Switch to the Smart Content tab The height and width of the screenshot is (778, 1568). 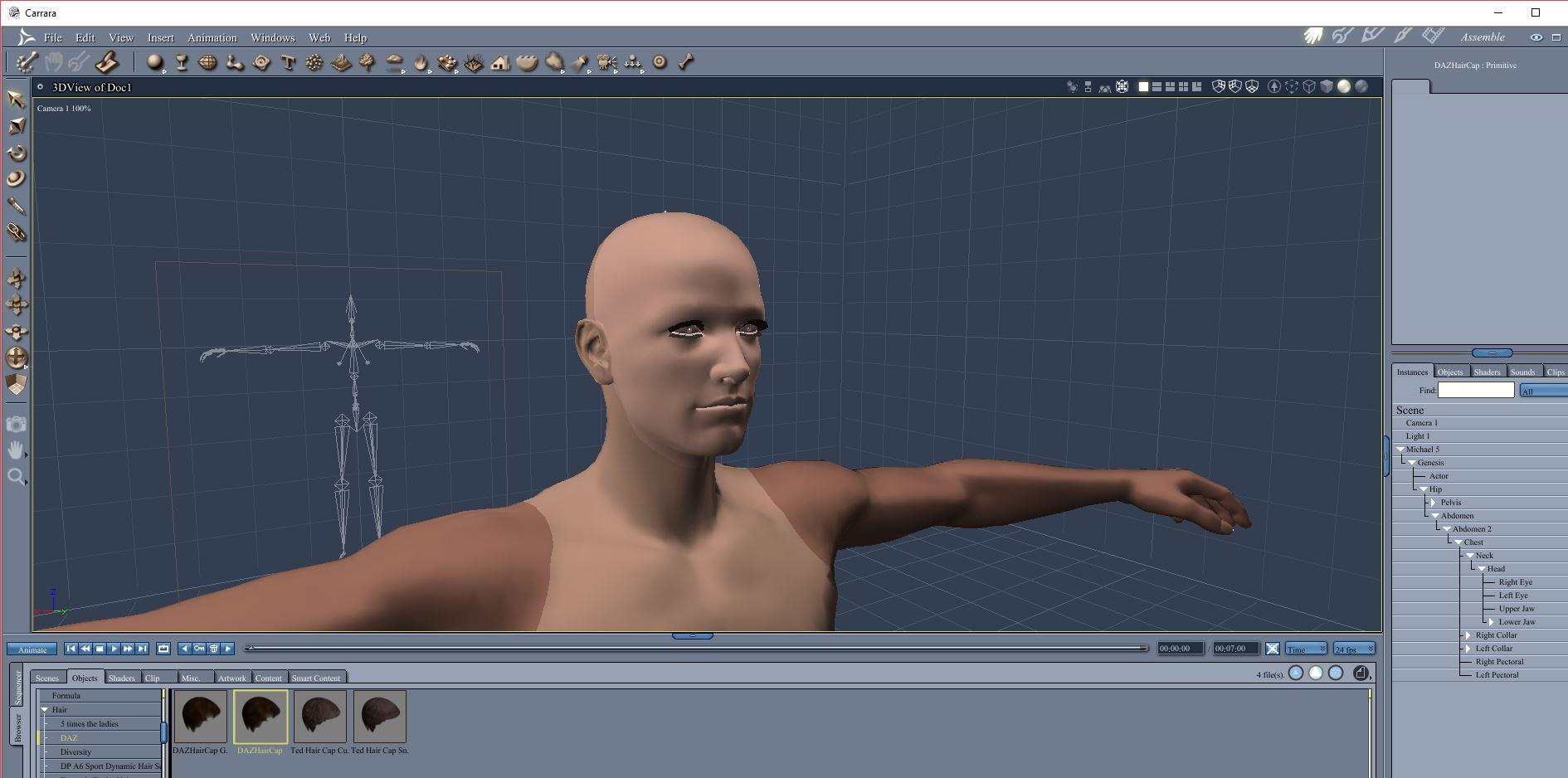click(x=316, y=678)
